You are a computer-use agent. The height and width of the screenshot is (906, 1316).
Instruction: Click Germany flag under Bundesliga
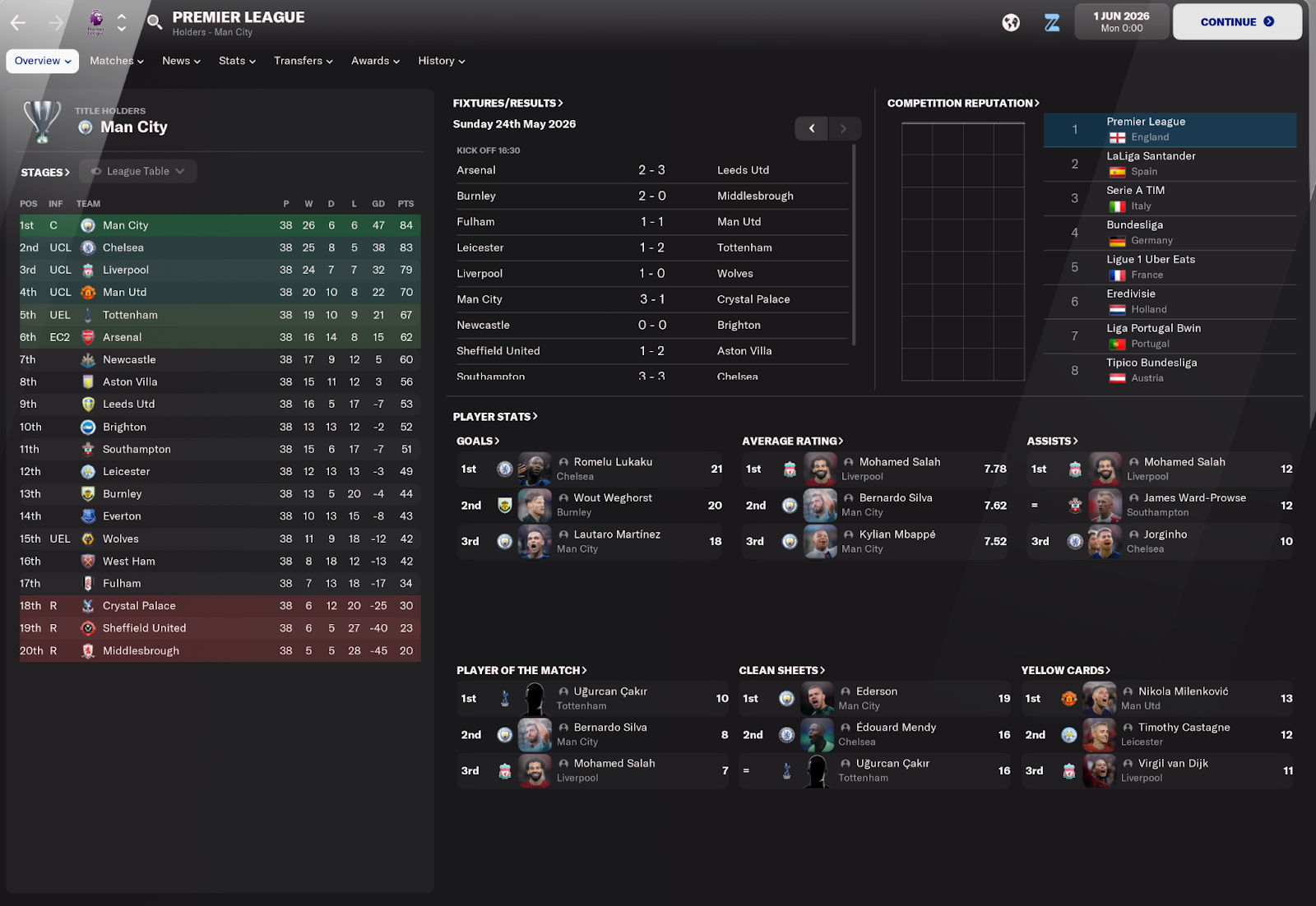pos(1117,241)
